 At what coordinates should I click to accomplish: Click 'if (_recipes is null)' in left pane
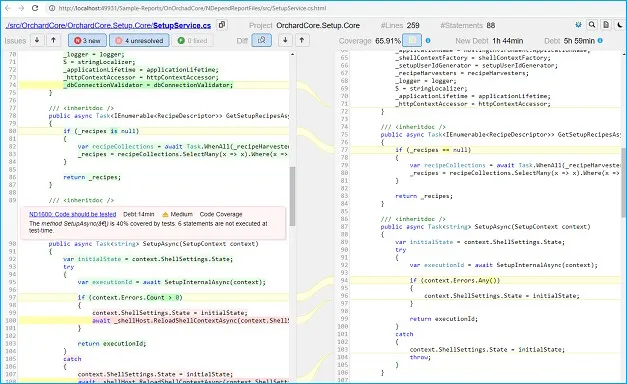(101, 131)
